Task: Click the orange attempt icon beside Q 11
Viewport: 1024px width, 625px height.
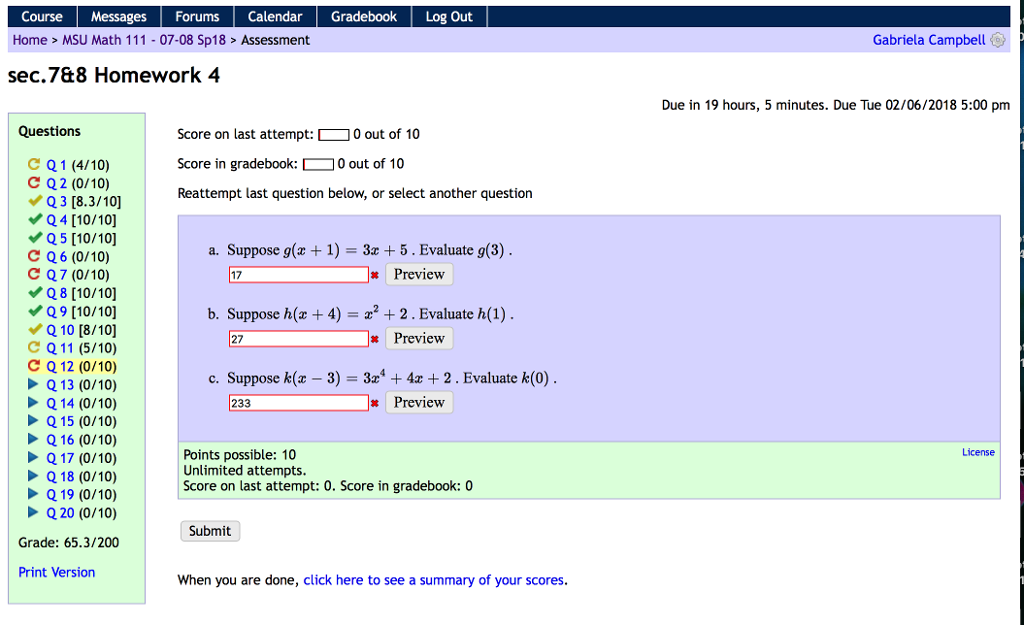Action: [x=36, y=348]
